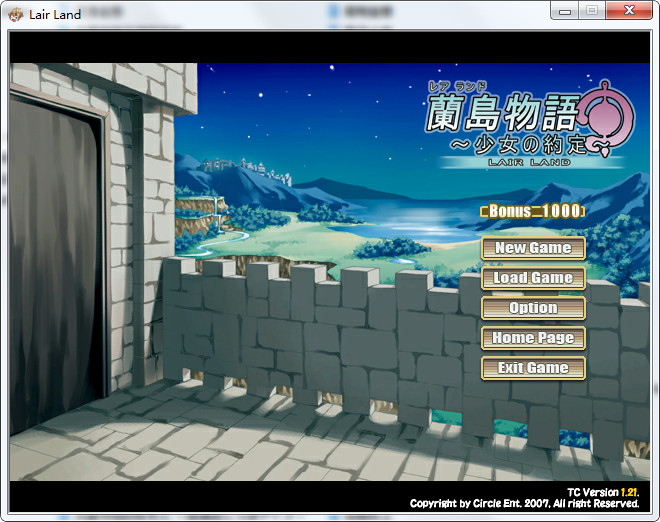Click the Lair Land window title text

tap(55, 14)
